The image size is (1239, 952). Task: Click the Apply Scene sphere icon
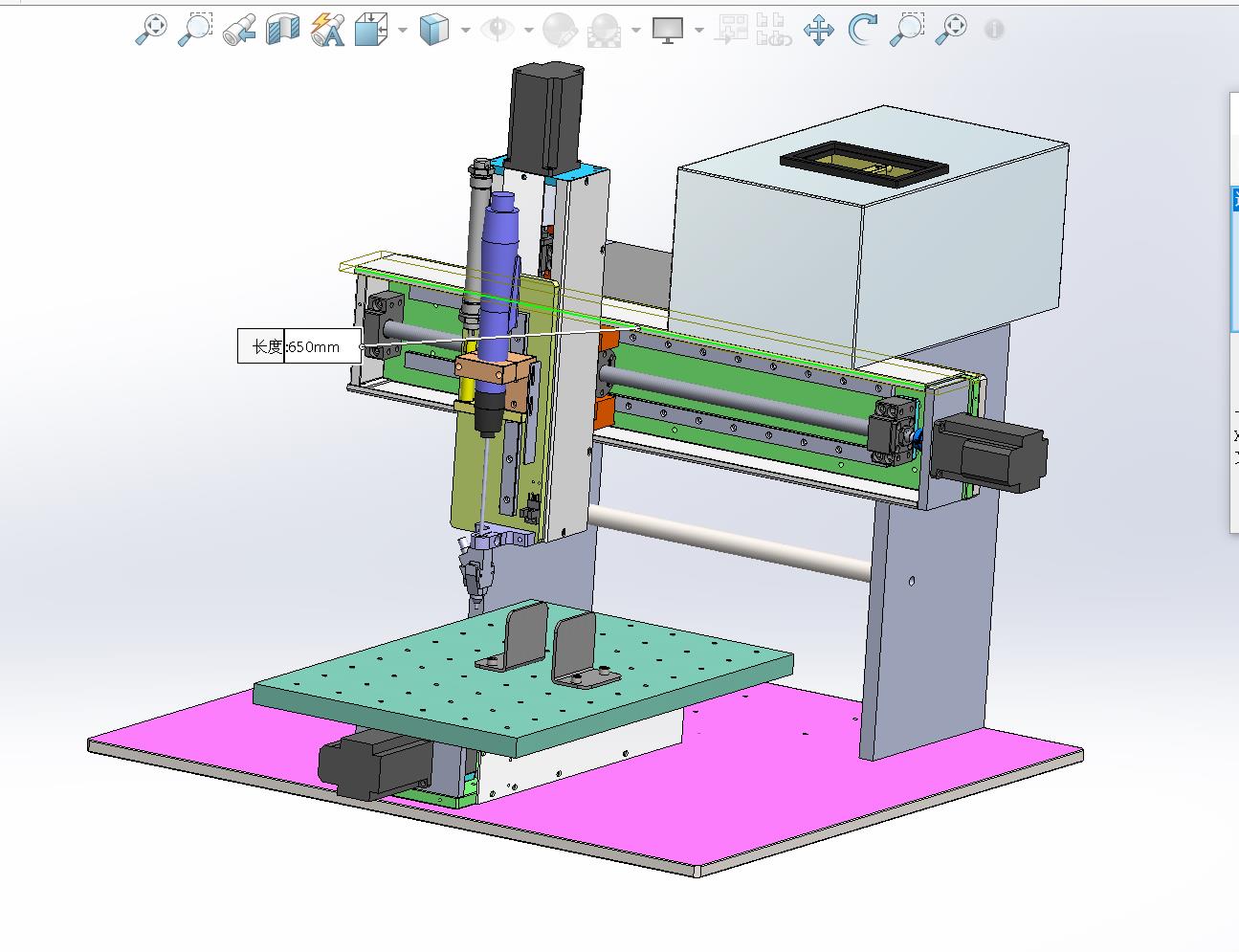coord(604,30)
